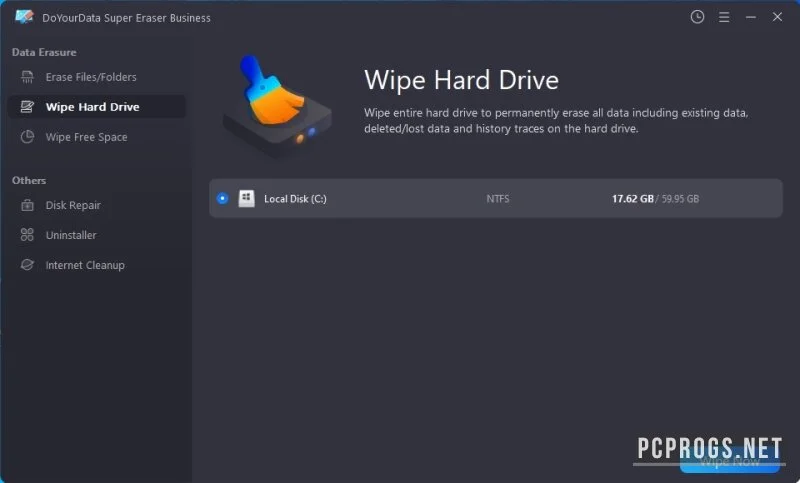Image resolution: width=800 pixels, height=483 pixels.
Task: Click the Wipe Now button
Action: [730, 462]
